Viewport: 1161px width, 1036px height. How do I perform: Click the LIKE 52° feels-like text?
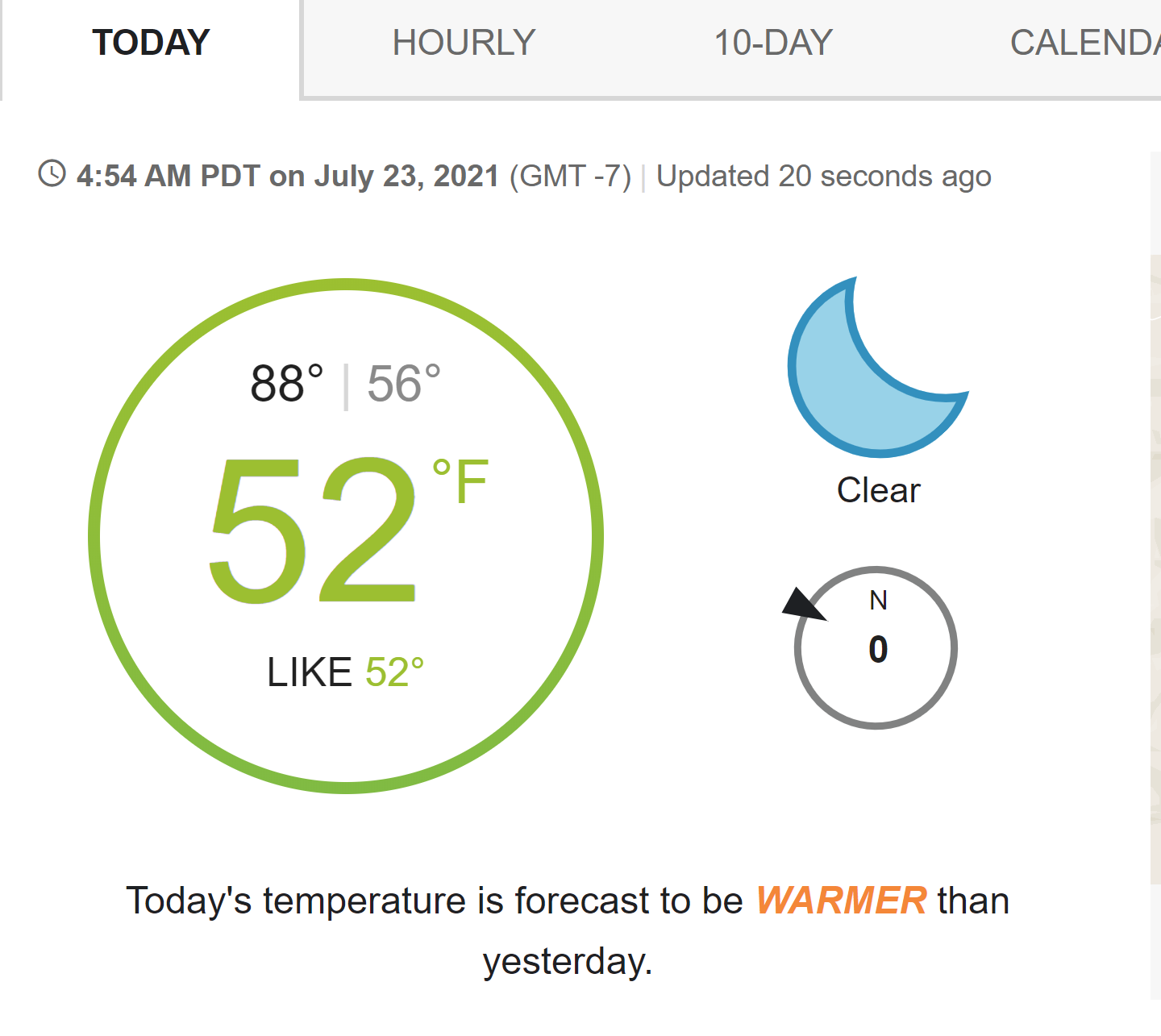click(x=345, y=672)
